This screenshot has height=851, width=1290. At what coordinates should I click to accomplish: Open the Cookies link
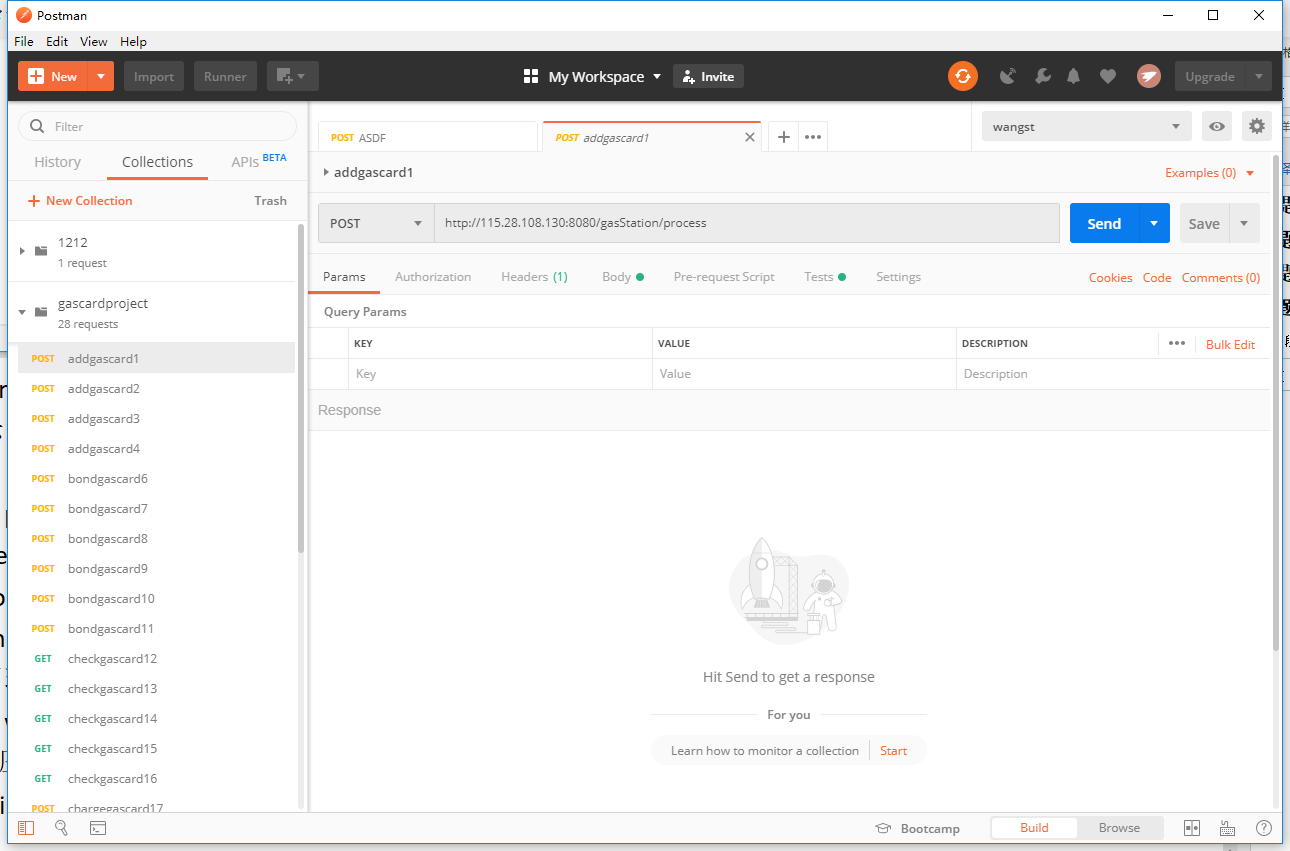tap(1110, 278)
